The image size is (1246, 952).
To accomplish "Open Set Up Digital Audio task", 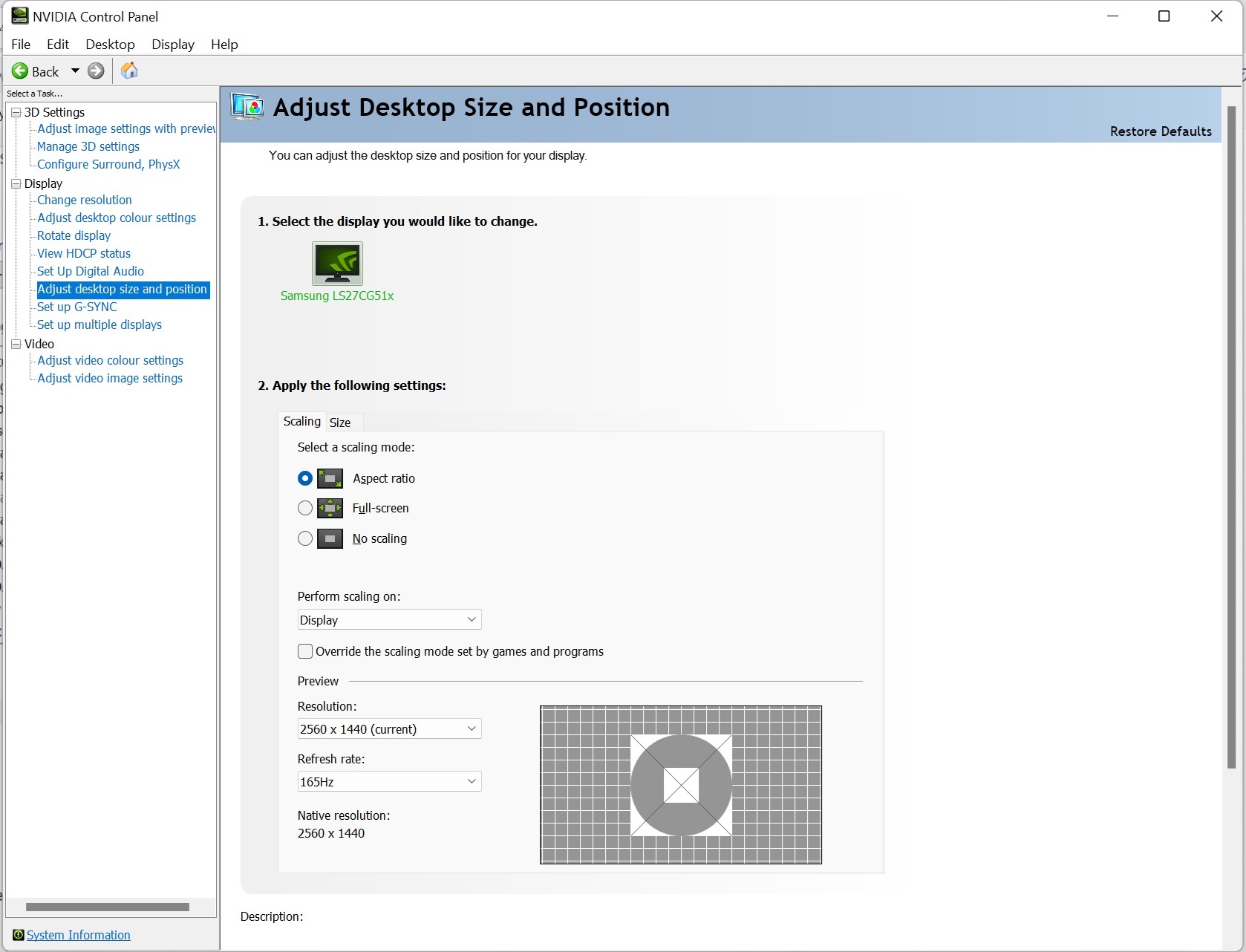I will (91, 271).
